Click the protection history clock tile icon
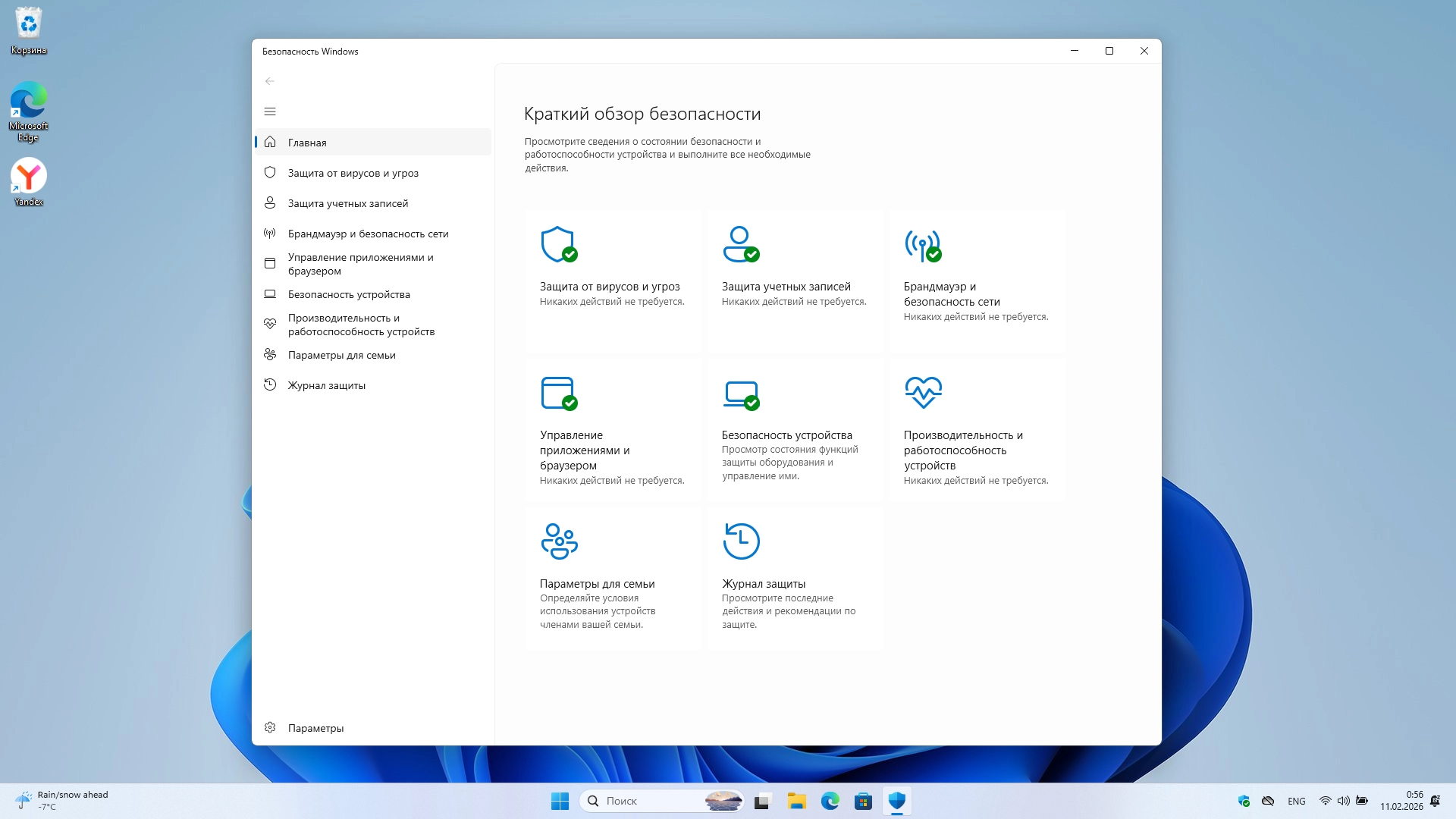 pos(741,541)
